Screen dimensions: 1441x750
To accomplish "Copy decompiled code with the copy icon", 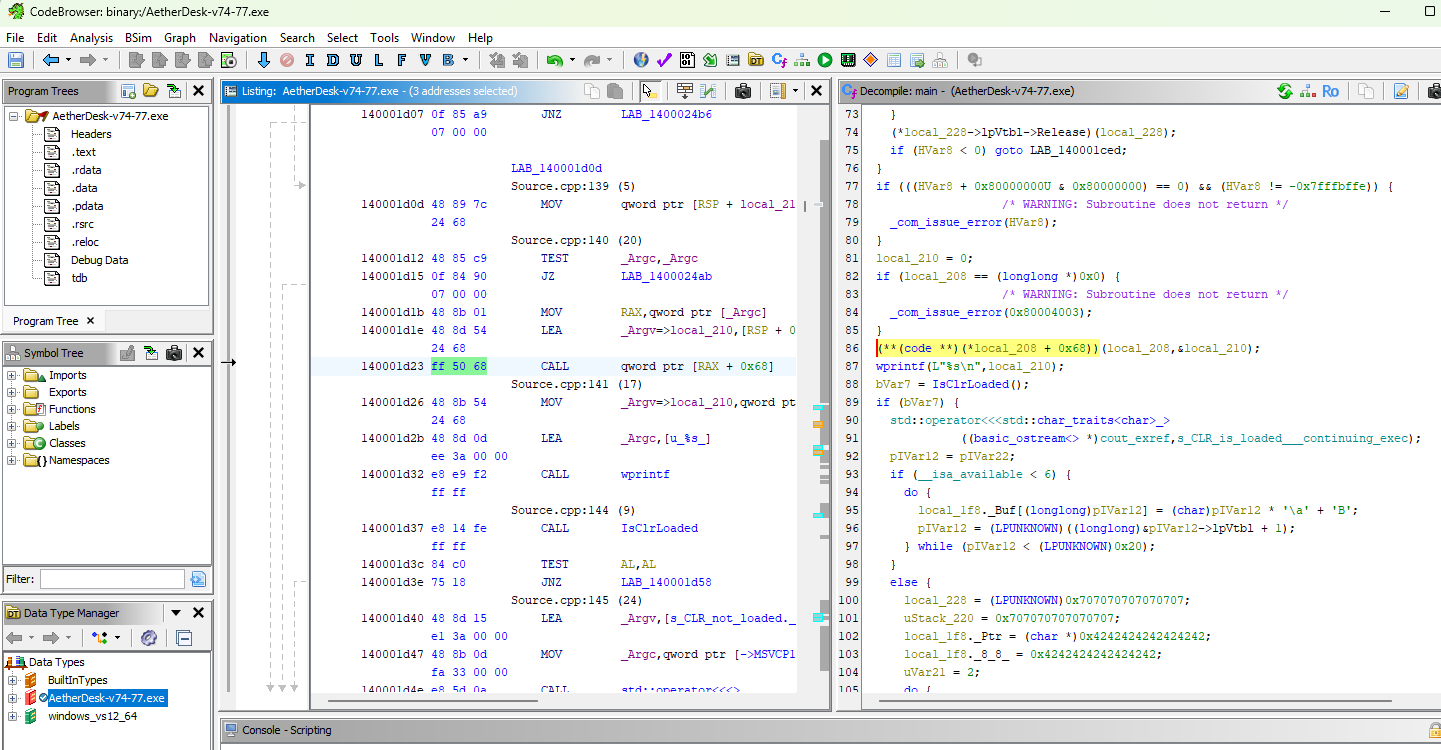I will 1366,90.
